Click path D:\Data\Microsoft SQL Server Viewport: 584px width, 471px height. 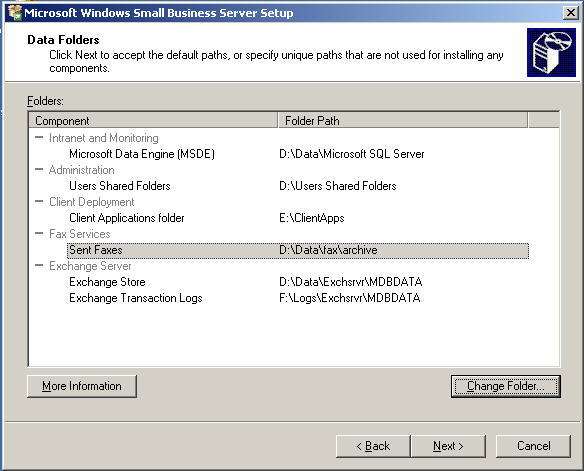click(352, 154)
